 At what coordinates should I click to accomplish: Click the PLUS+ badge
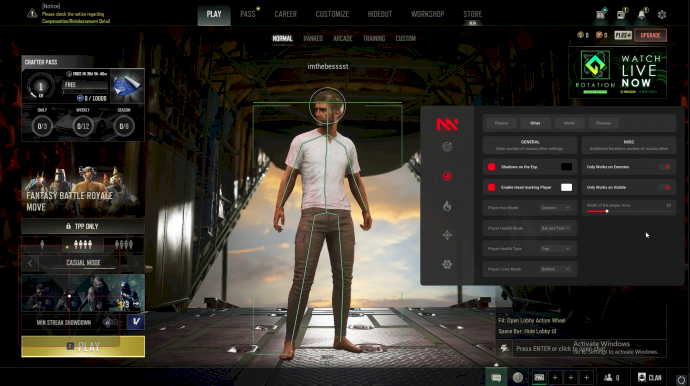623,35
